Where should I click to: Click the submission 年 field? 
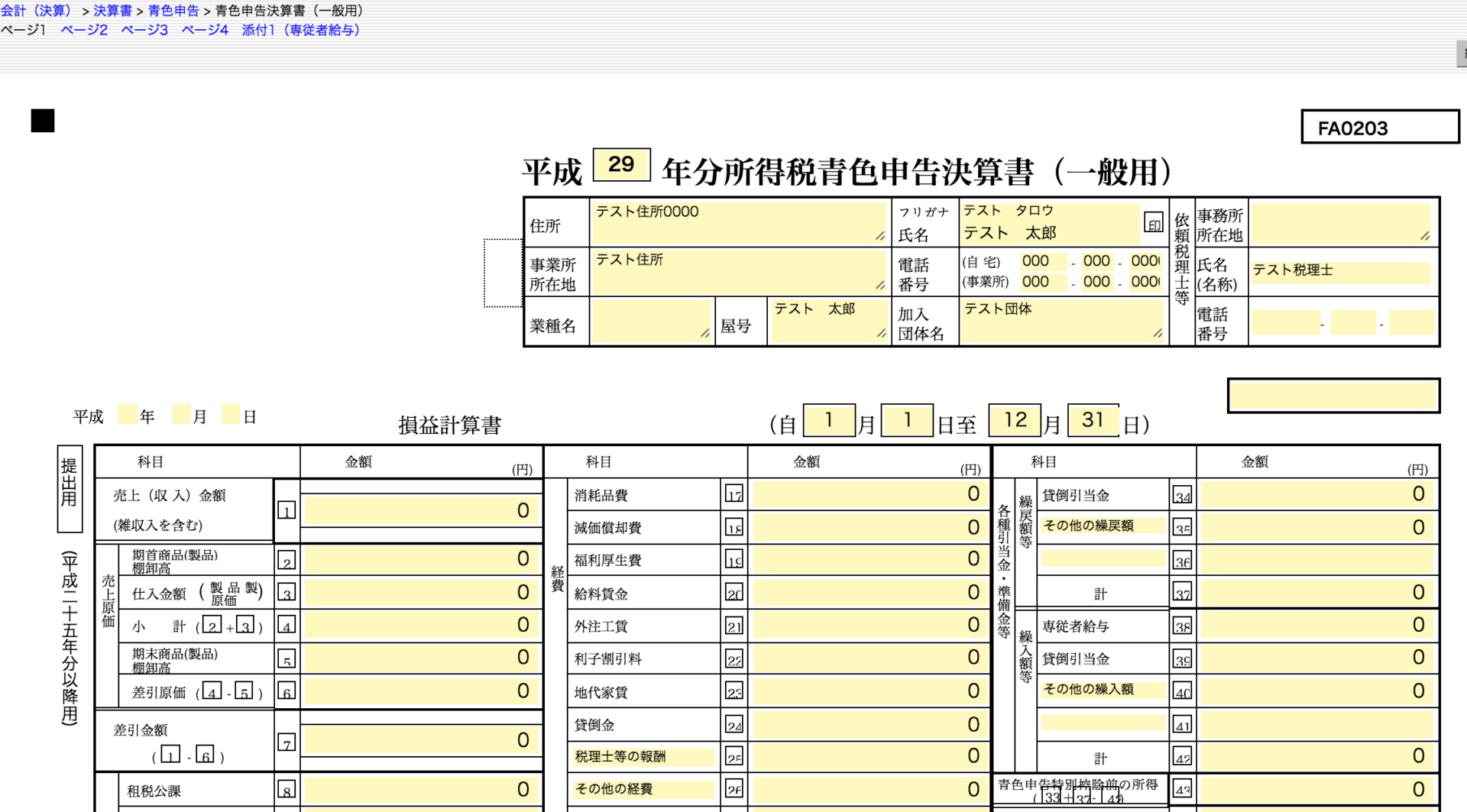pos(128,414)
